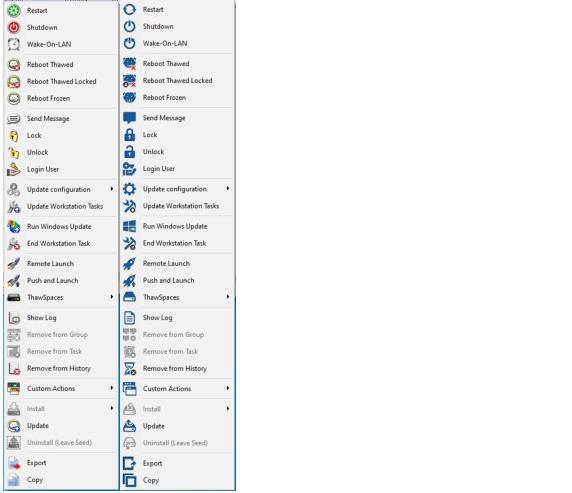Click the green Restart icon in left menu
This screenshot has width=572, height=493.
click(x=14, y=11)
